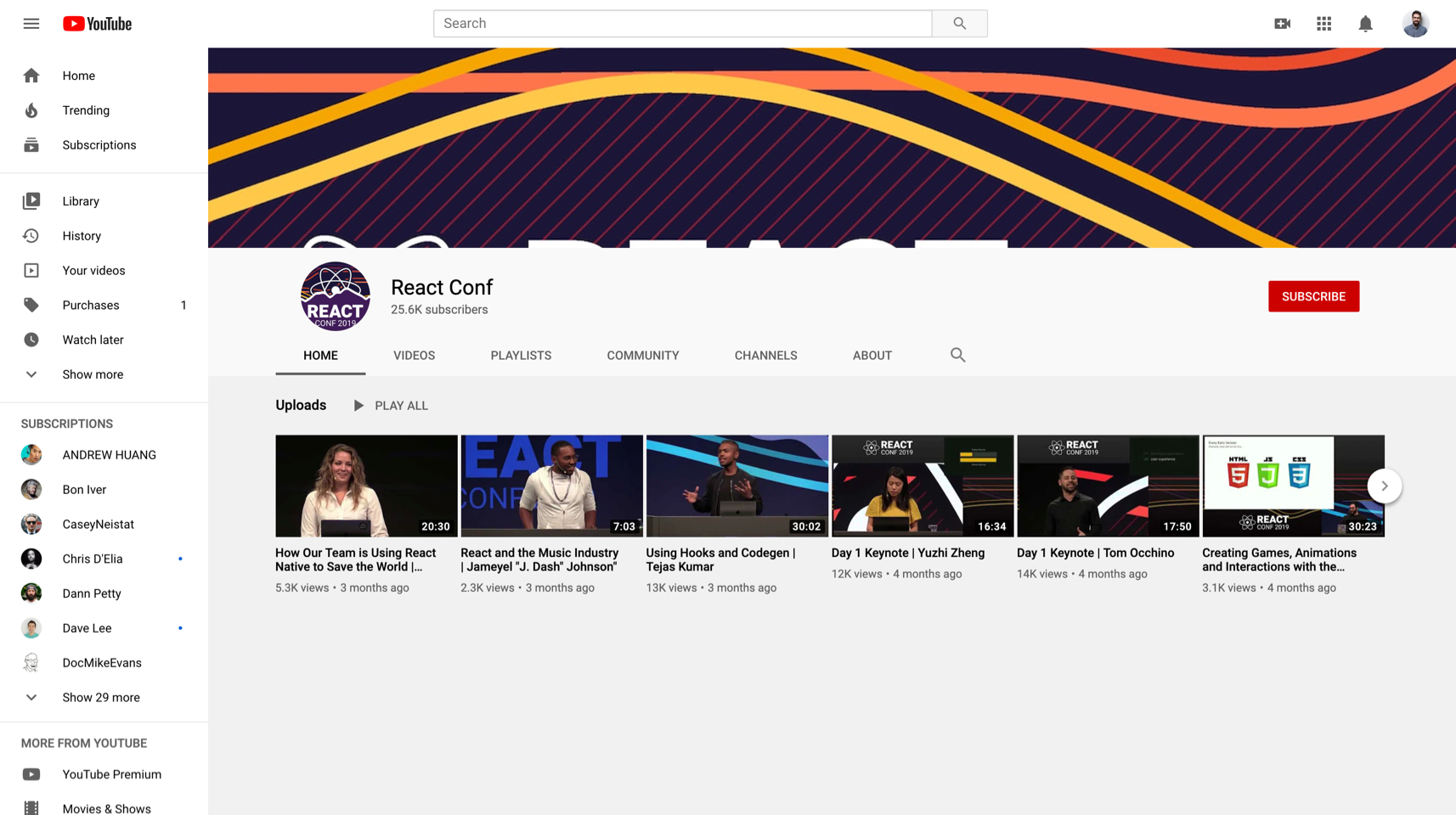The height and width of the screenshot is (815, 1456).
Task: Switch to the Videos tab
Action: pyautogui.click(x=414, y=356)
